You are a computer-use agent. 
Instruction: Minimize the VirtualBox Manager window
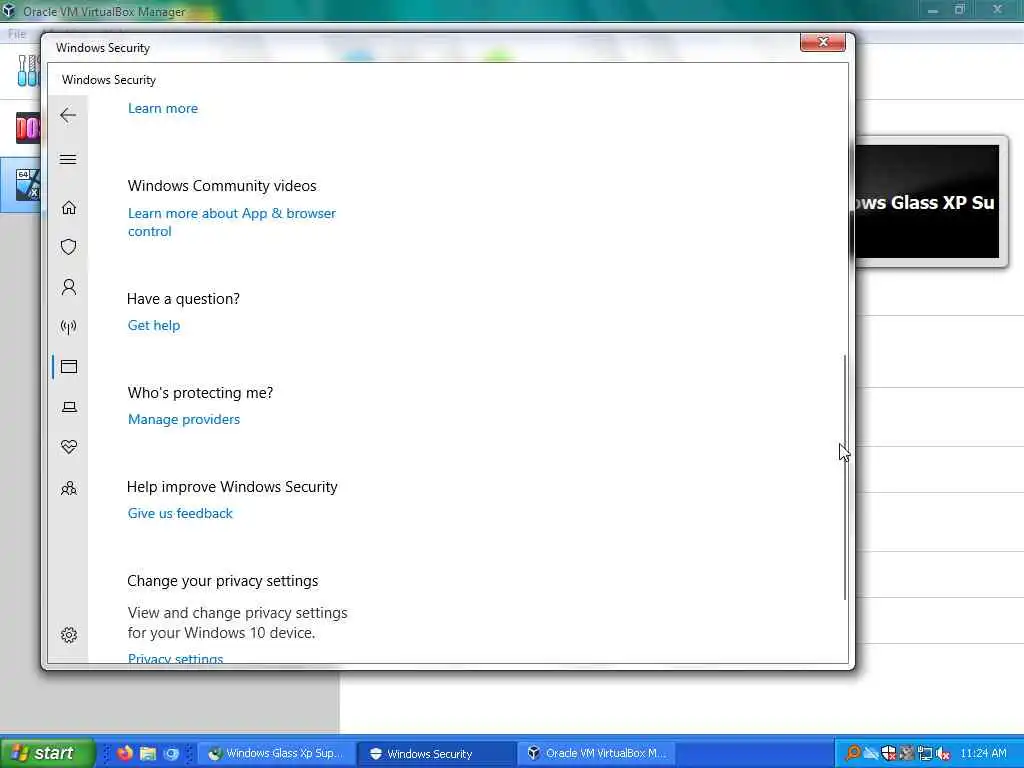(933, 10)
